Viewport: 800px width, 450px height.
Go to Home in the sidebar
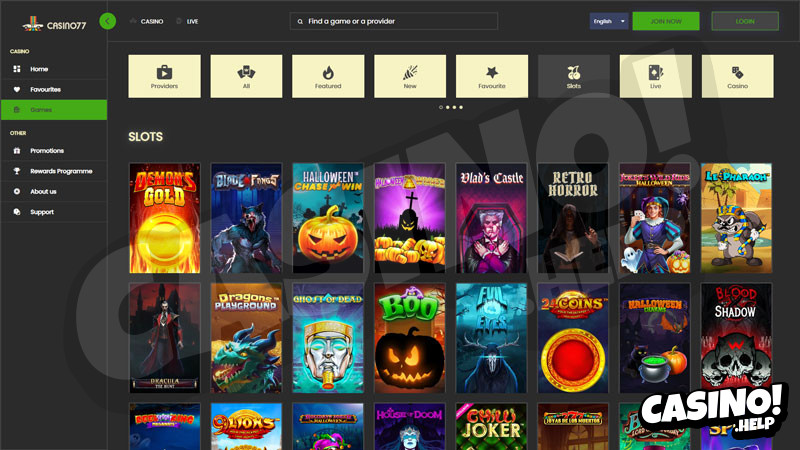pos(54,69)
